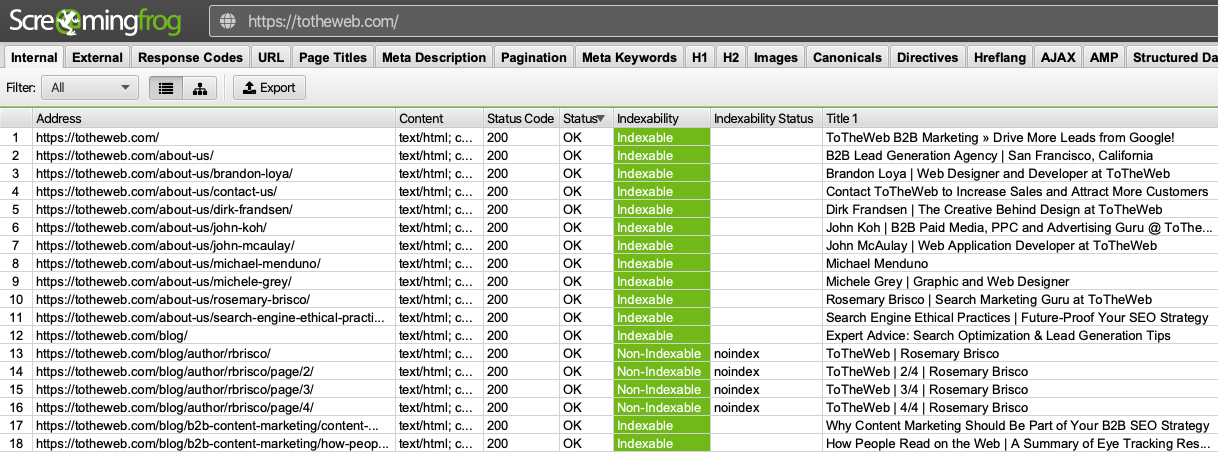Select the totheweb.com/blog/ address row
The height and width of the screenshot is (452, 1218).
tap(214, 335)
